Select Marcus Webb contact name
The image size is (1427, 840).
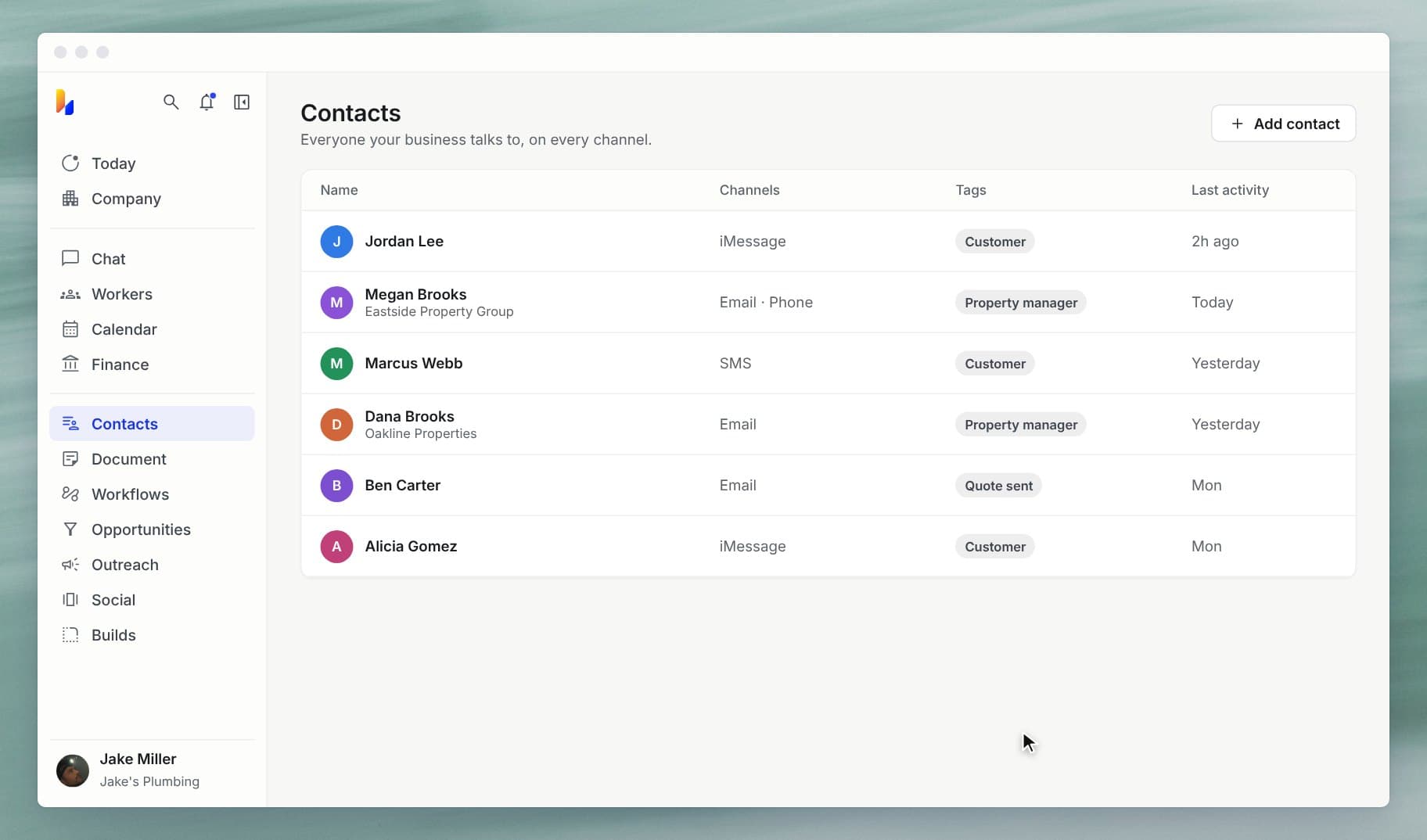(413, 363)
